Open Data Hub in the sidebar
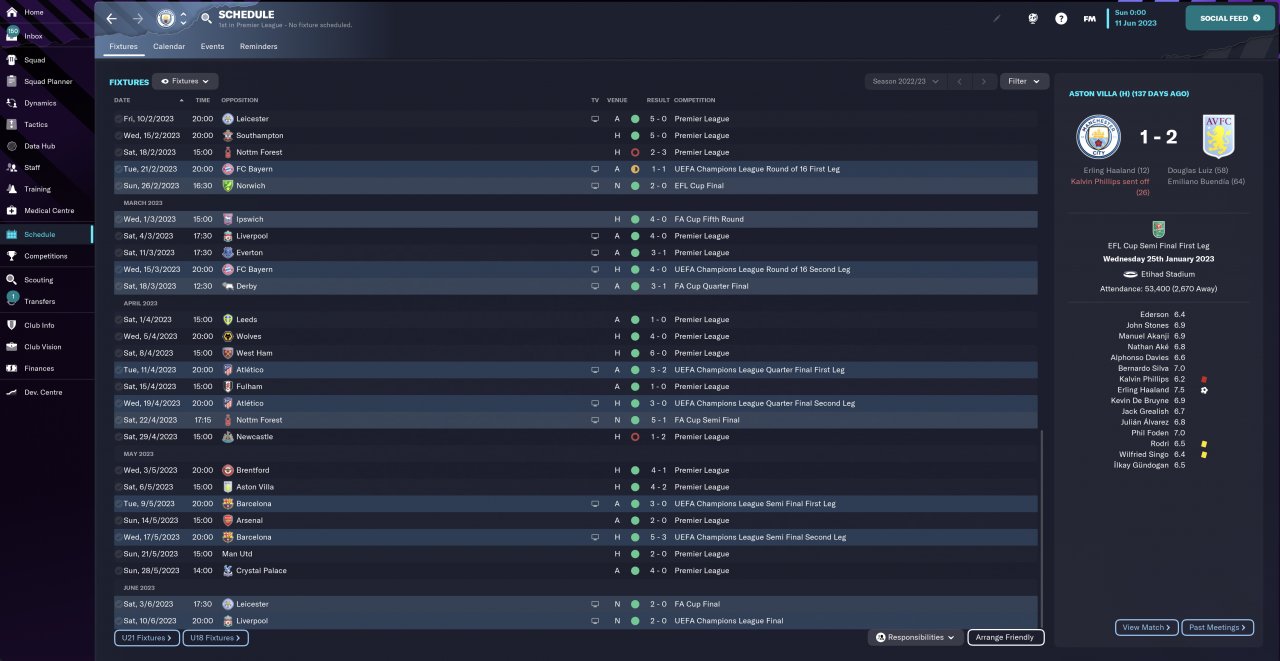This screenshot has height=661, width=1280. point(46,146)
